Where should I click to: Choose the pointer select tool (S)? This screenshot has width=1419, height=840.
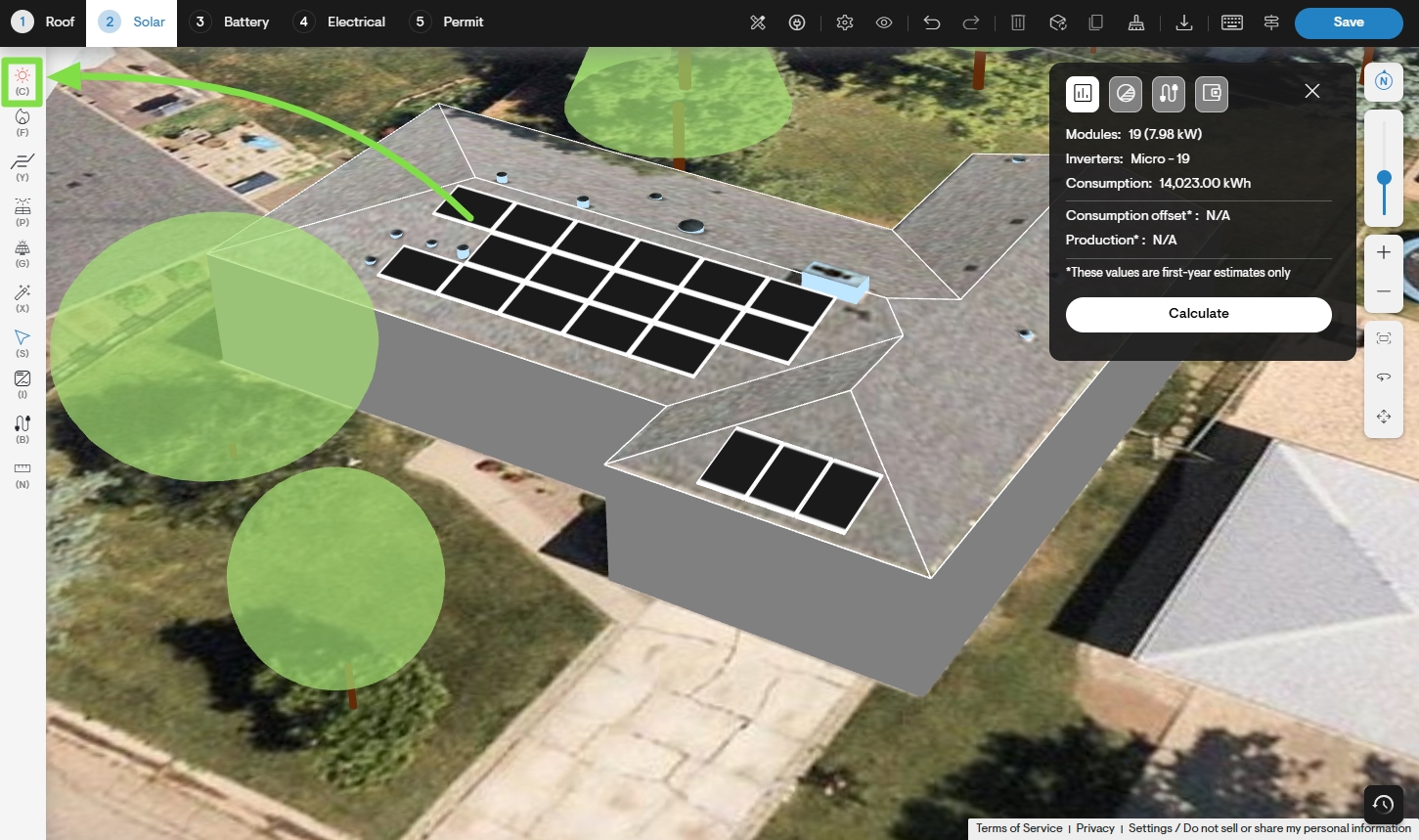click(x=22, y=340)
